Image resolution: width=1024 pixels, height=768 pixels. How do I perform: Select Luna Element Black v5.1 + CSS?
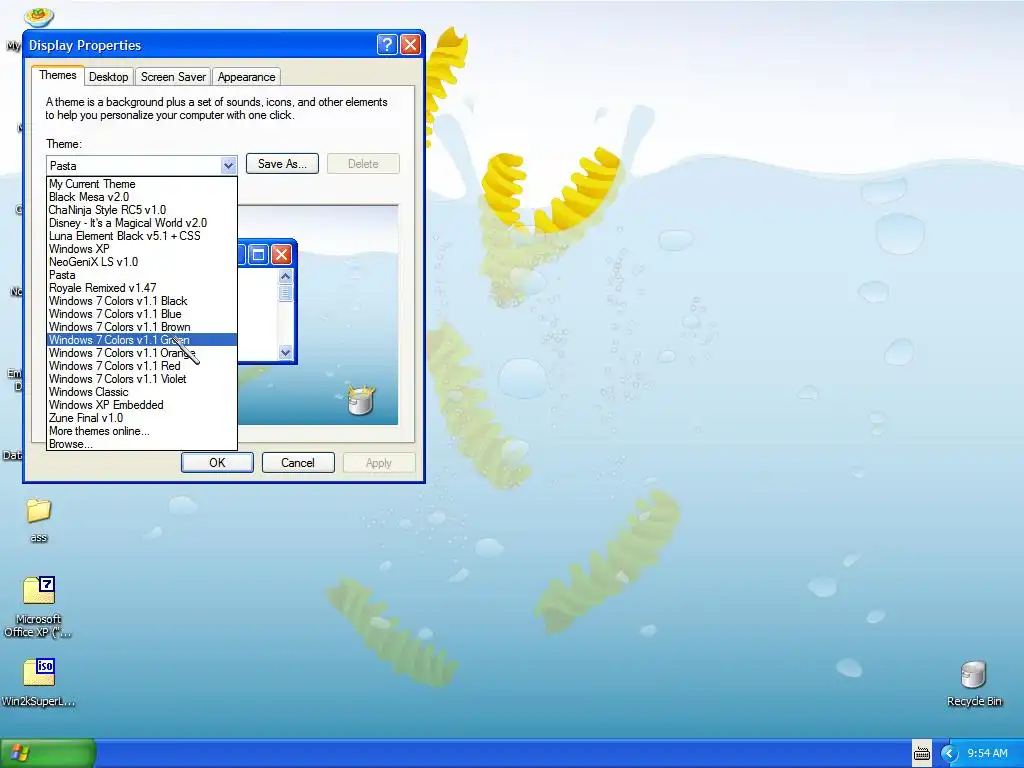pos(142,236)
